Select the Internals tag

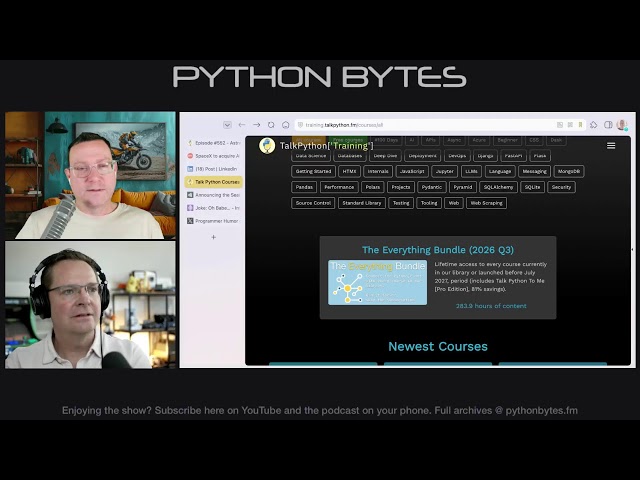pos(378,171)
